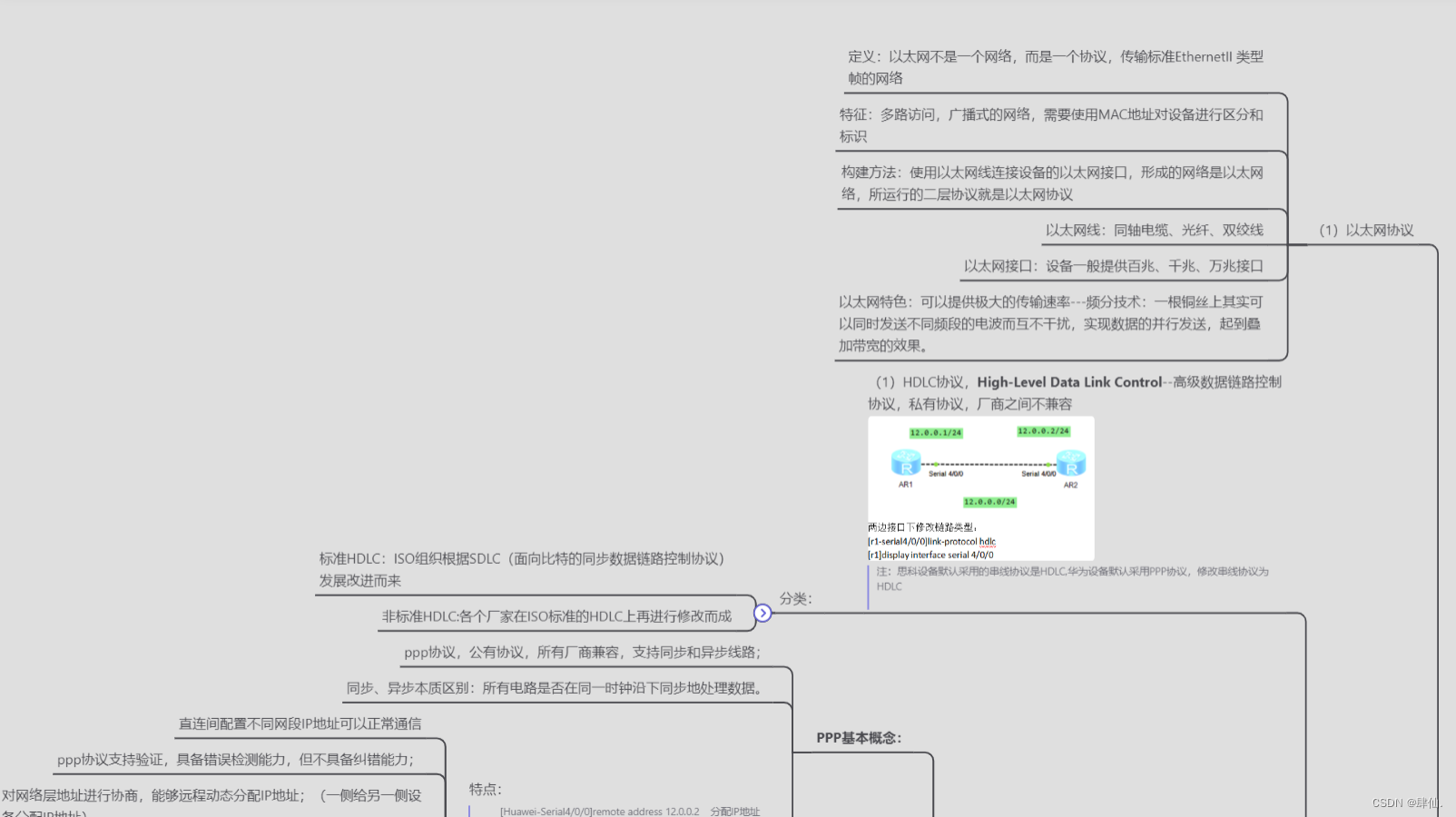Click the ppp协议 公有协议 node
1456x817 pixels.
(x=583, y=653)
